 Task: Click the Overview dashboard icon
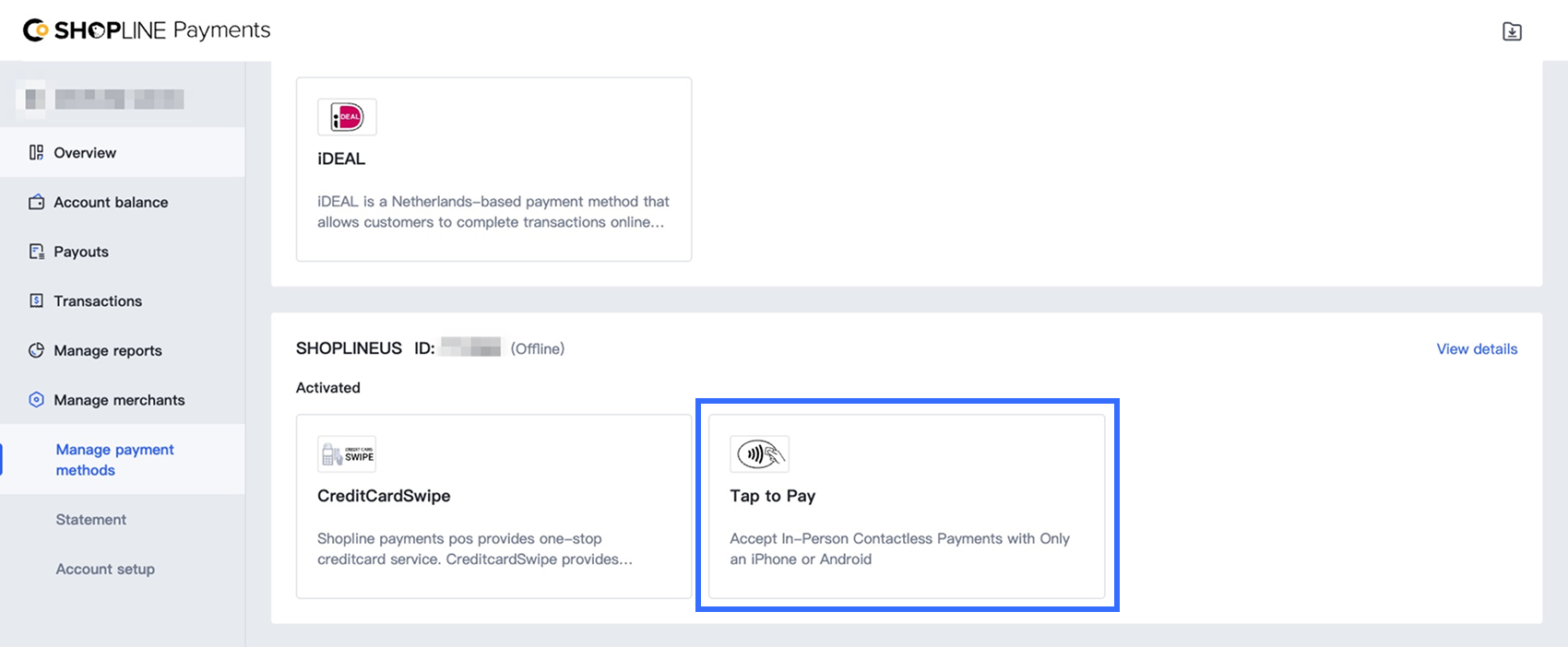[36, 152]
